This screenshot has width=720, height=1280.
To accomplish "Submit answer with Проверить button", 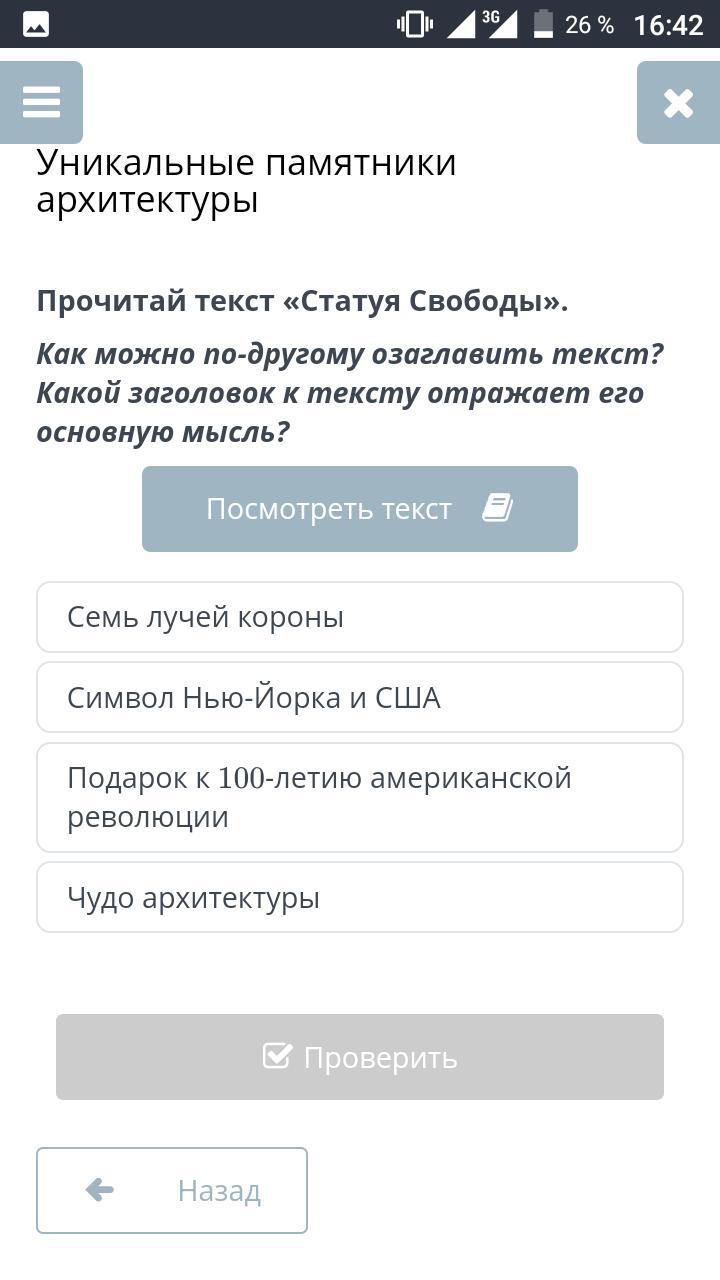I will 360,1057.
